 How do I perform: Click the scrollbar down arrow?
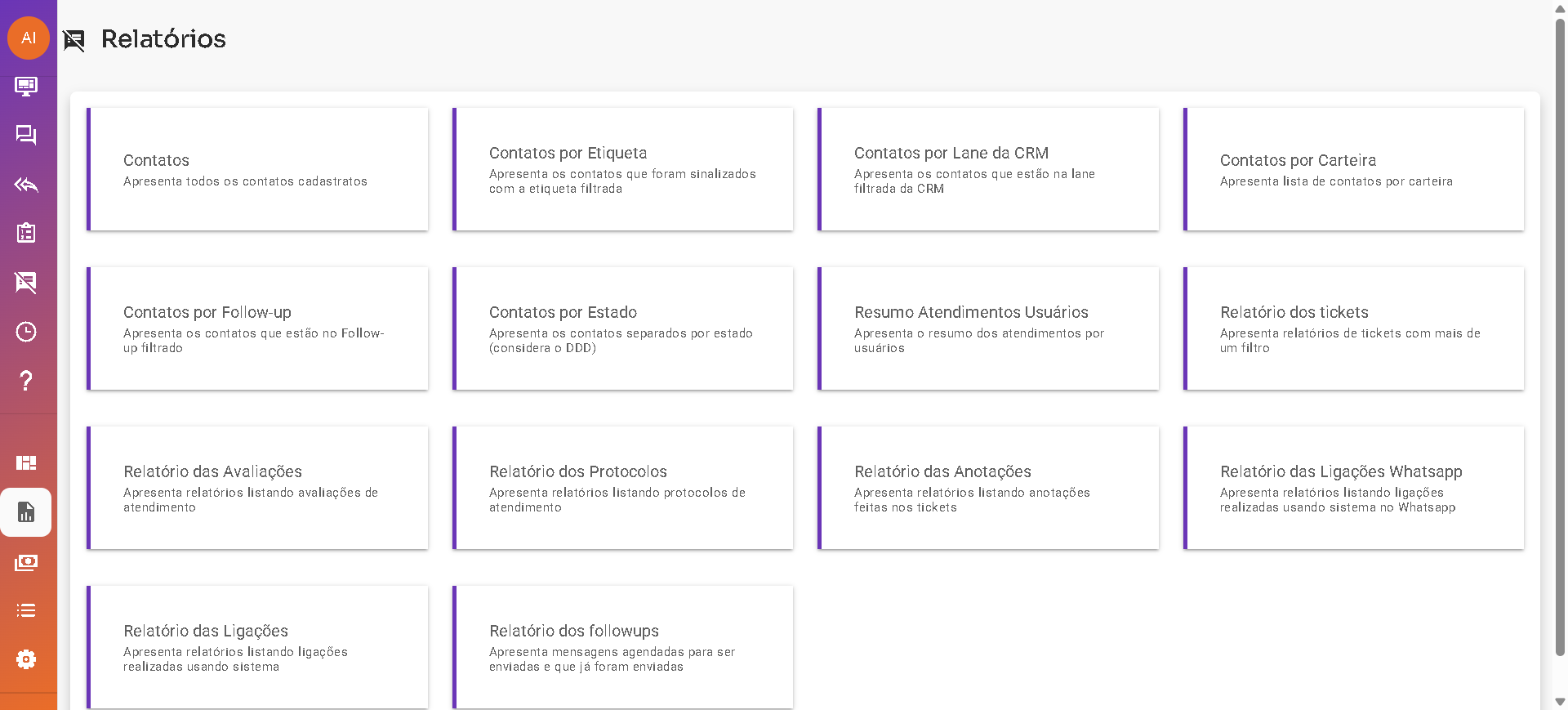[x=1560, y=702]
